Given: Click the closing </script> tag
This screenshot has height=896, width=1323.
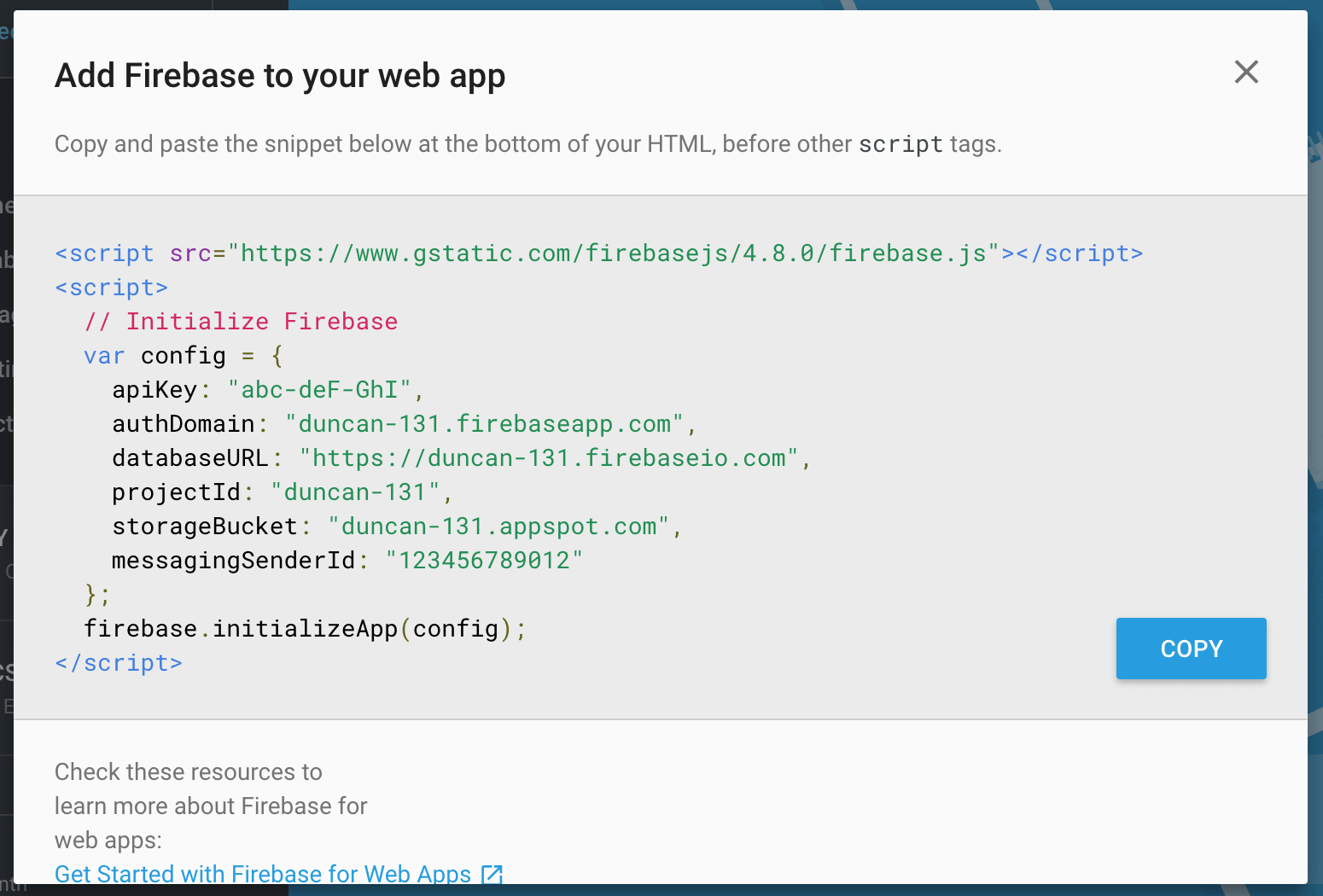Looking at the screenshot, I should tap(119, 663).
